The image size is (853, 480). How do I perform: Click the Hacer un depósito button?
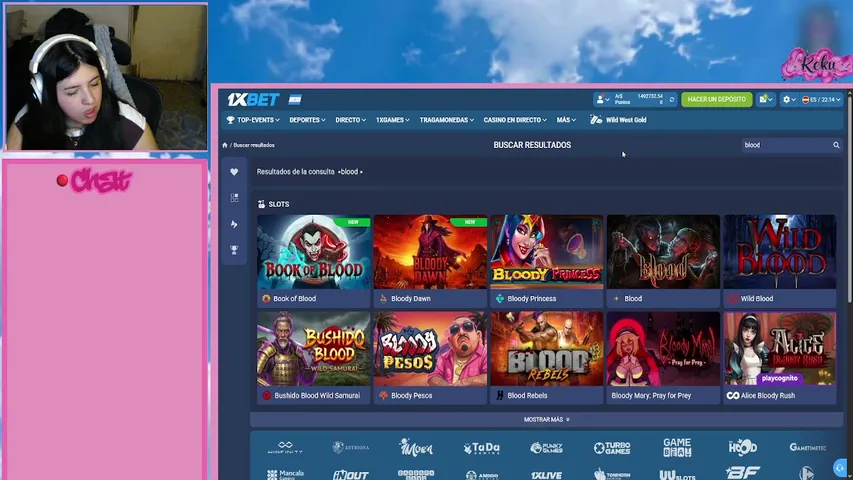coord(716,100)
